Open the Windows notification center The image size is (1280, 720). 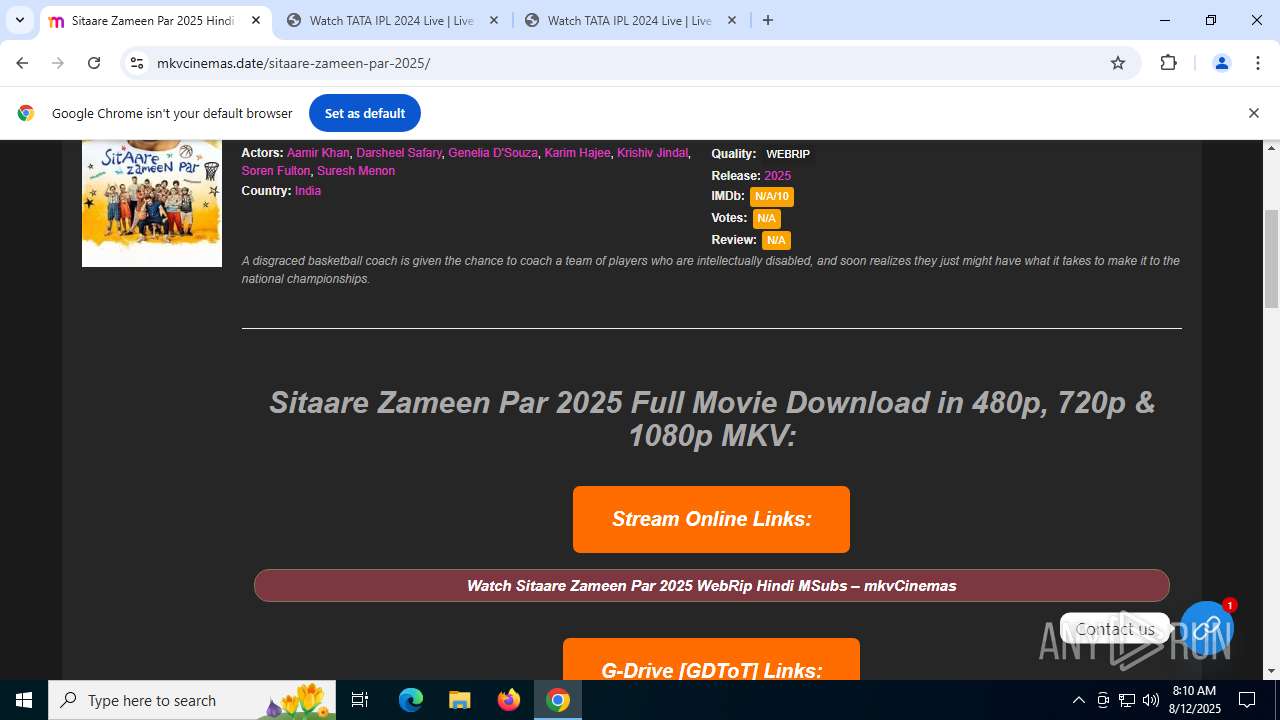(x=1247, y=700)
